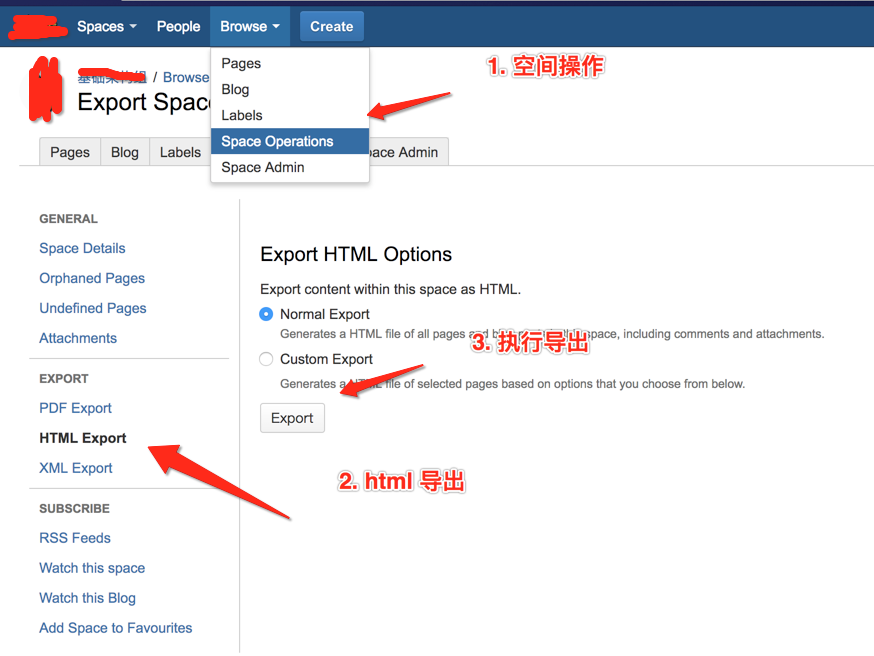Switch to the Pages tab
Screen dimensions: 874x656
[69, 152]
